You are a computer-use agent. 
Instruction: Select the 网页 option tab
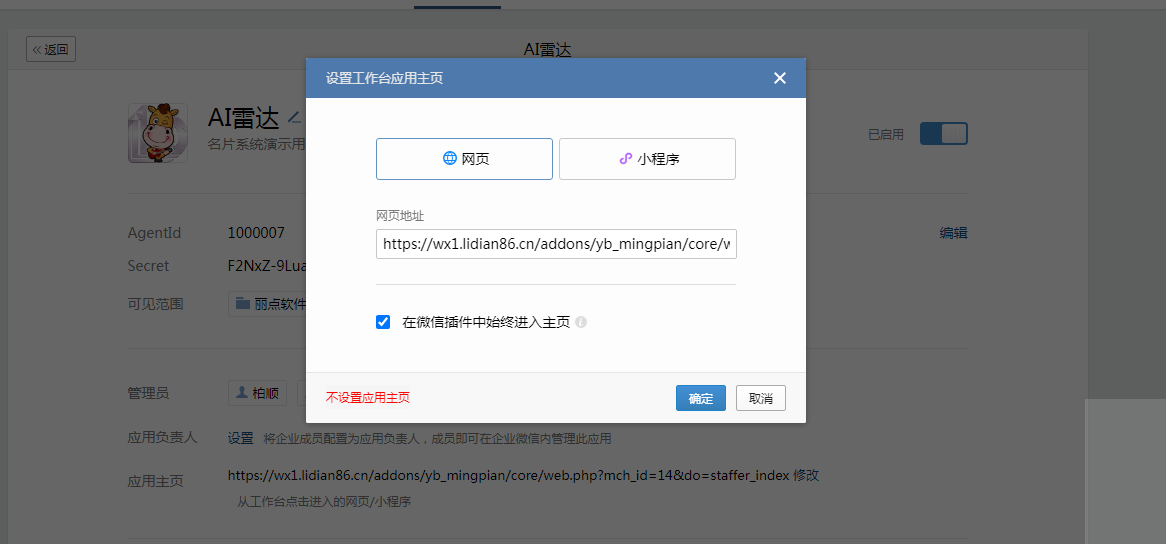464,158
